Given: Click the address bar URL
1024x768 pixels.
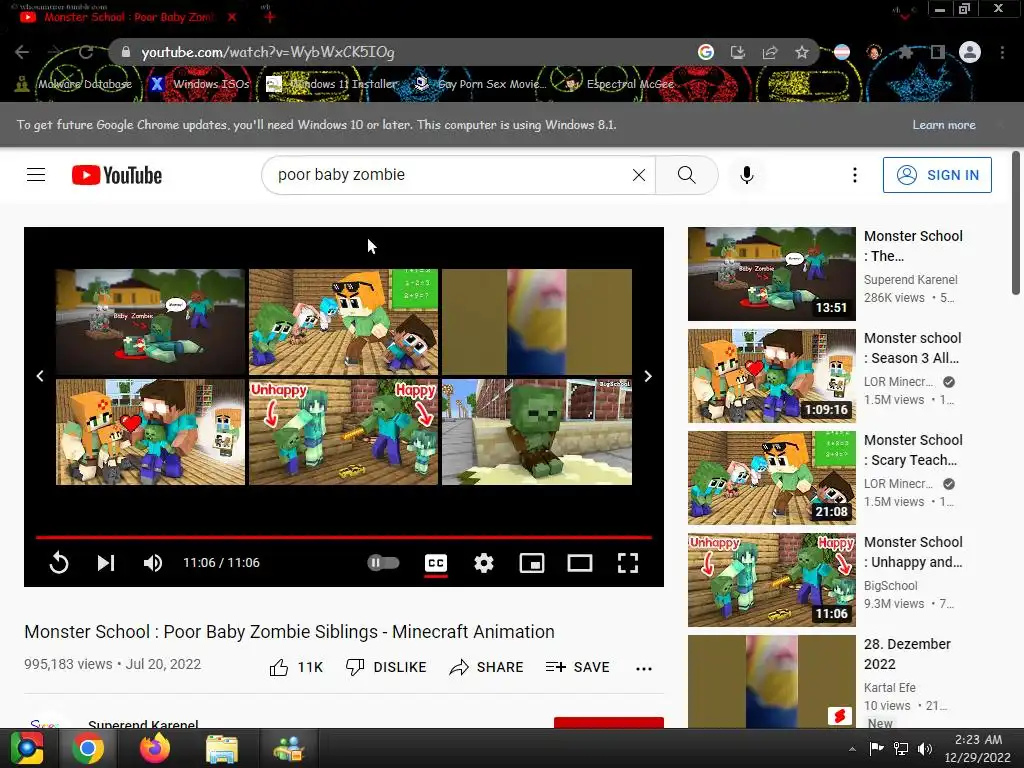Looking at the screenshot, I should tap(268, 52).
